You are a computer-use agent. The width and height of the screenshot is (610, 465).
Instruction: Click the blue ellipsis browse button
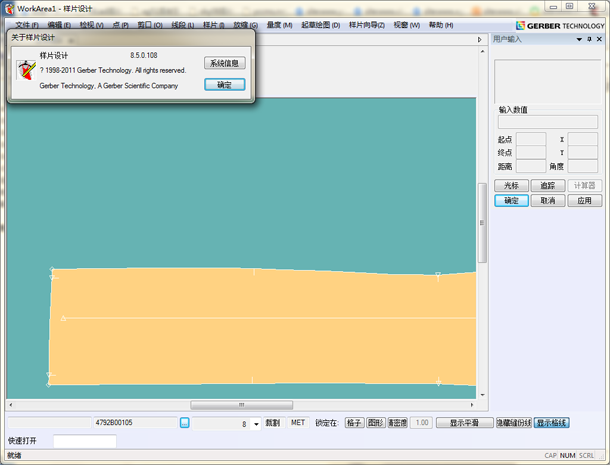185,423
